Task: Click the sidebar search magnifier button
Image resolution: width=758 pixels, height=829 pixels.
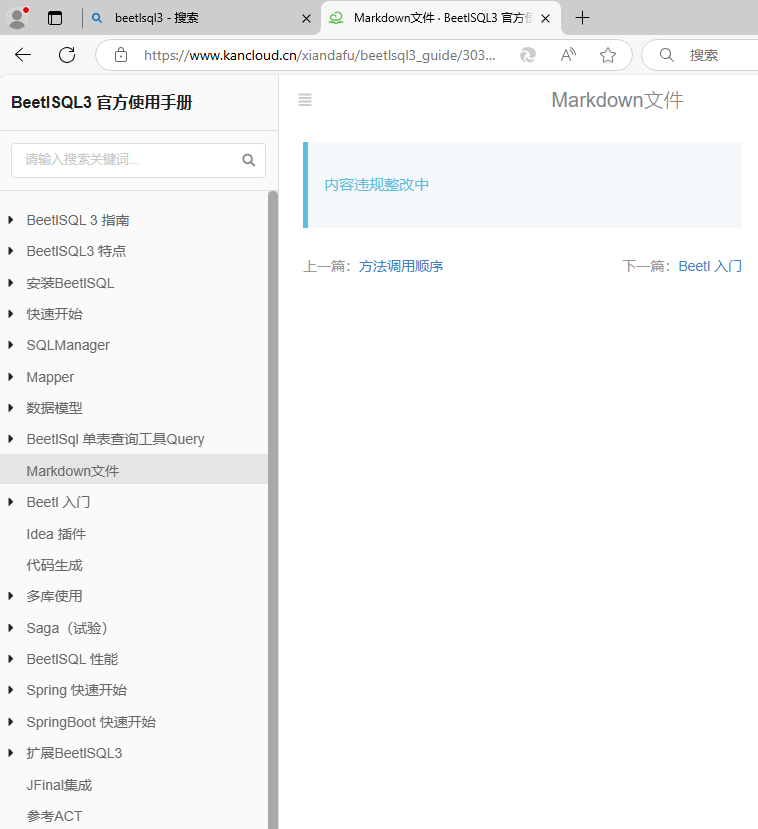Action: [248, 160]
